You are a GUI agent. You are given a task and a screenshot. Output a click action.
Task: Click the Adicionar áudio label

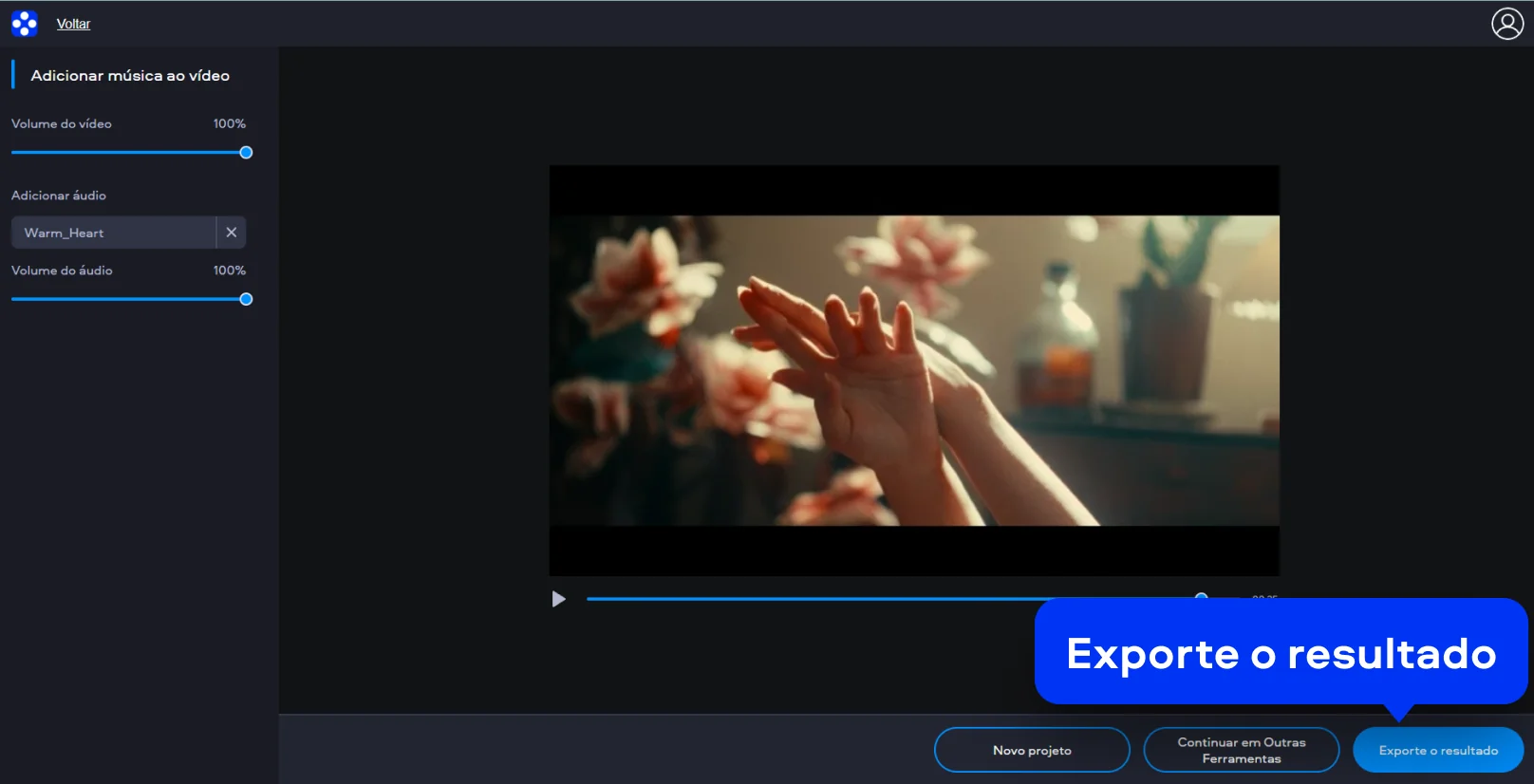coord(59,196)
